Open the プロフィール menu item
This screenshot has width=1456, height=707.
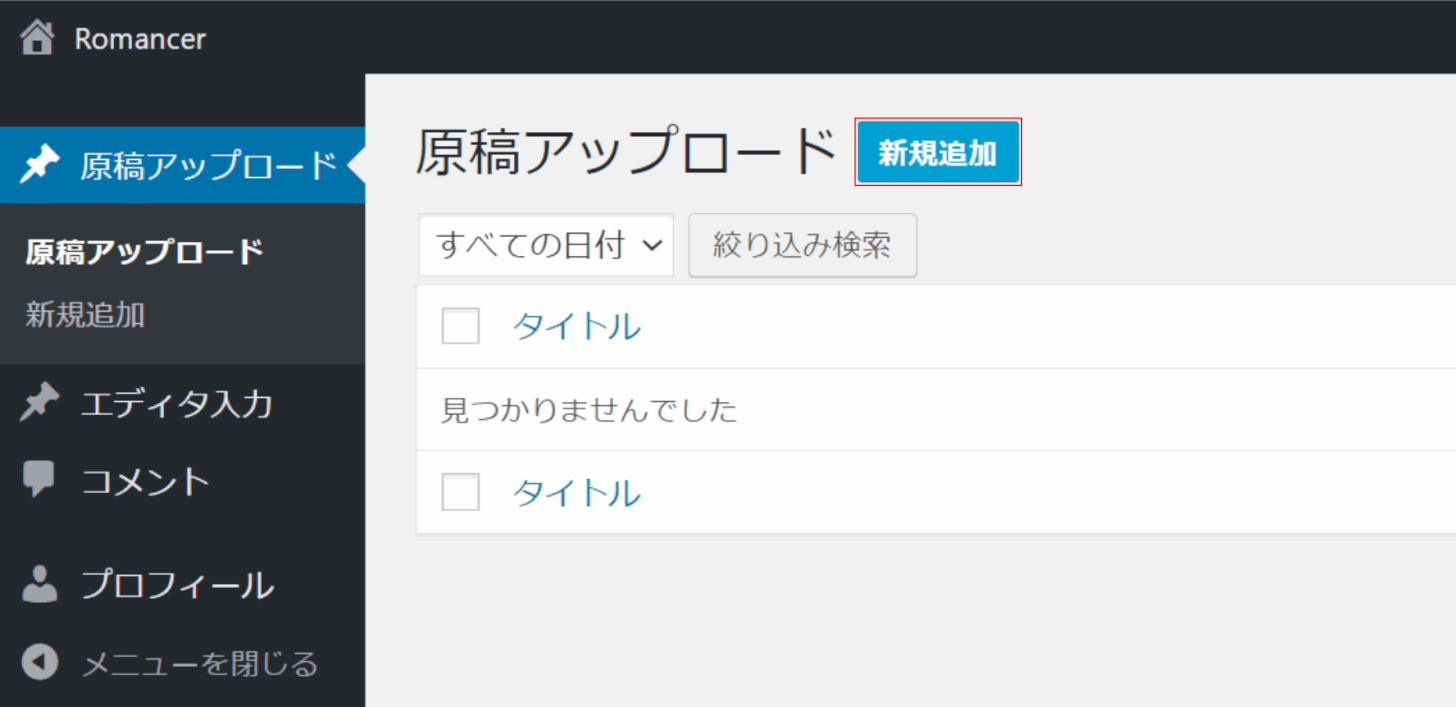click(177, 585)
